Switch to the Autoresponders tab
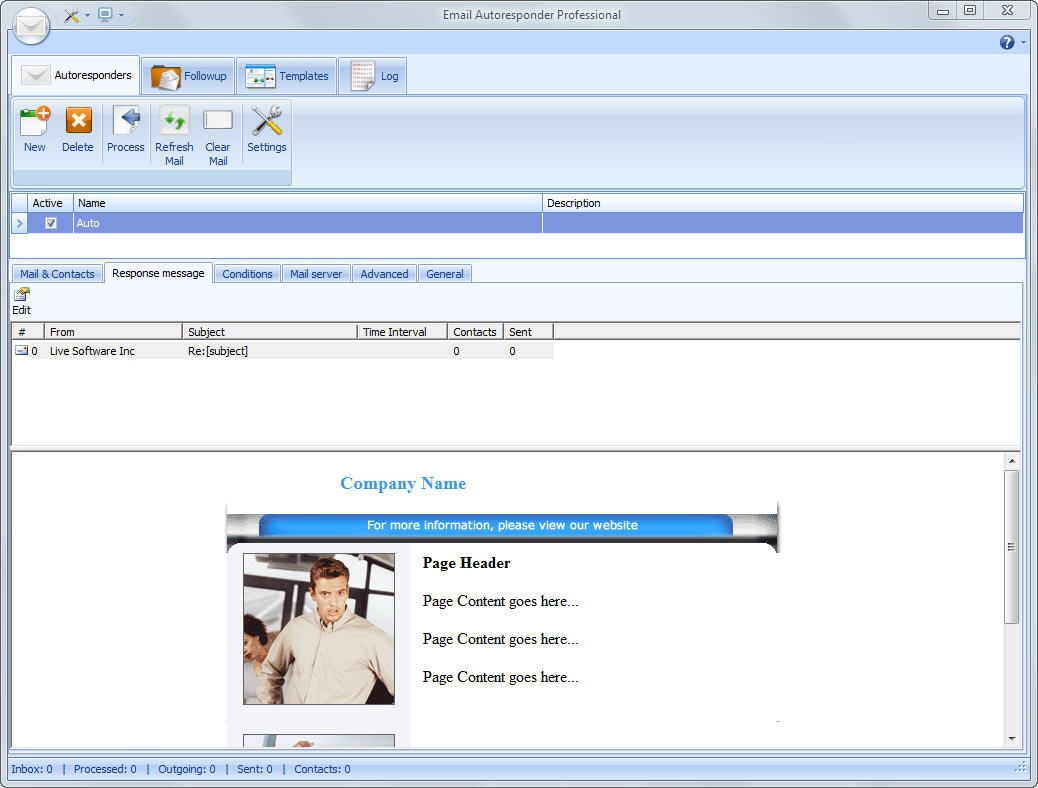 [75, 75]
